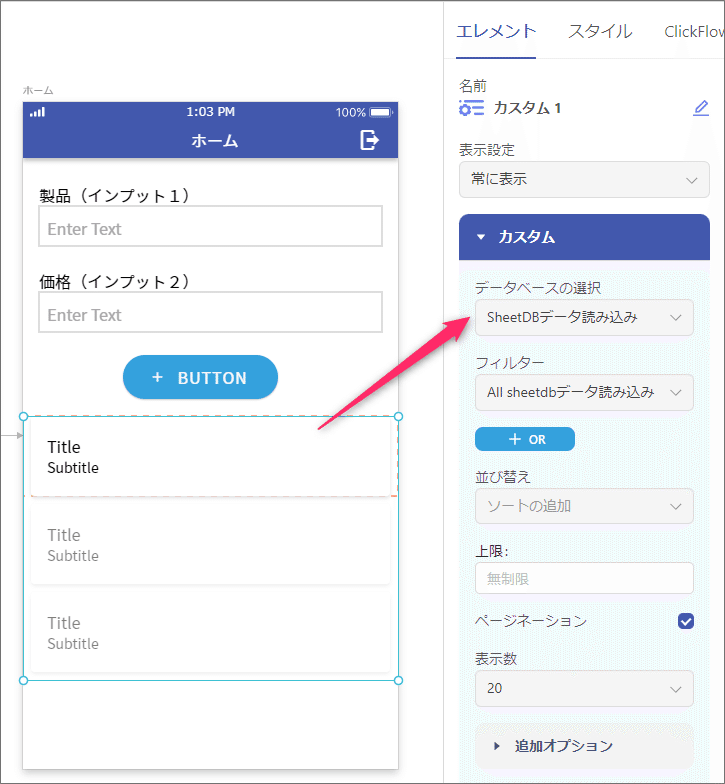
Task: Click the + OR filter button
Action: [524, 439]
